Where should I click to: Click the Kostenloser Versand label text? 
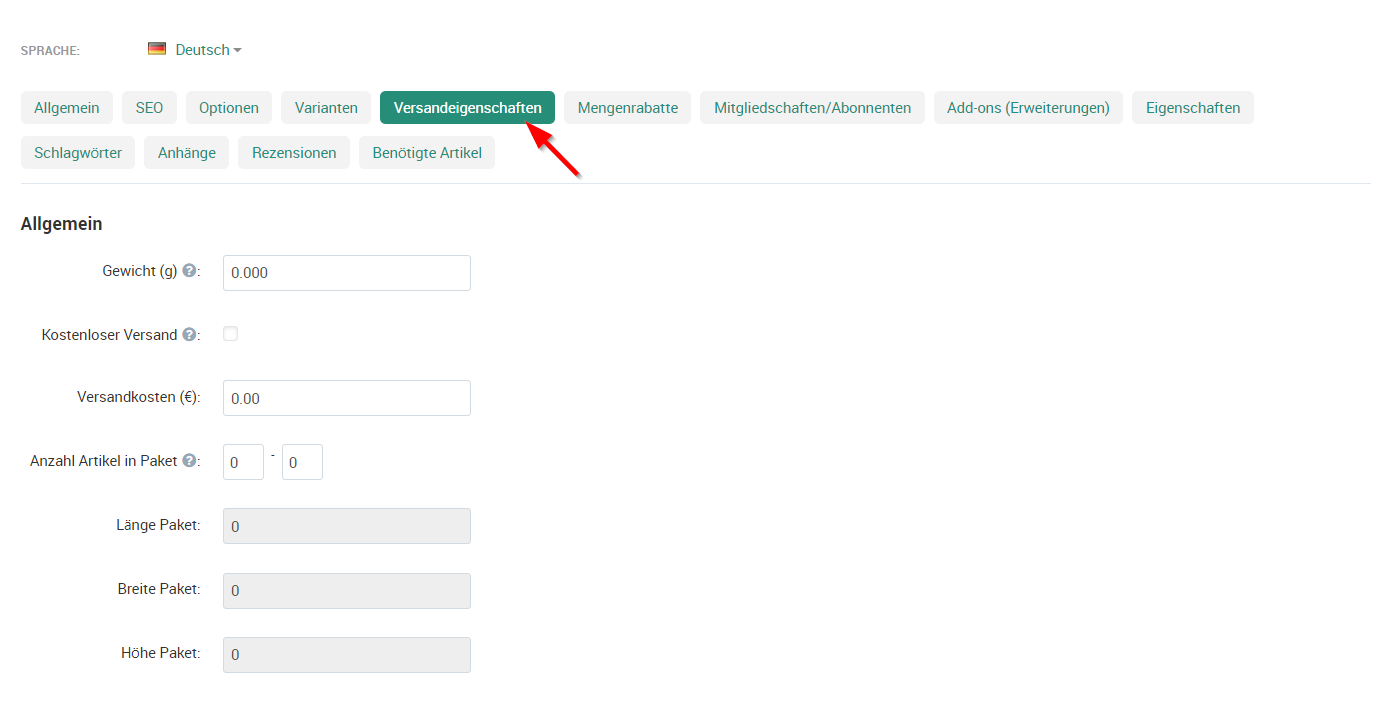110,335
